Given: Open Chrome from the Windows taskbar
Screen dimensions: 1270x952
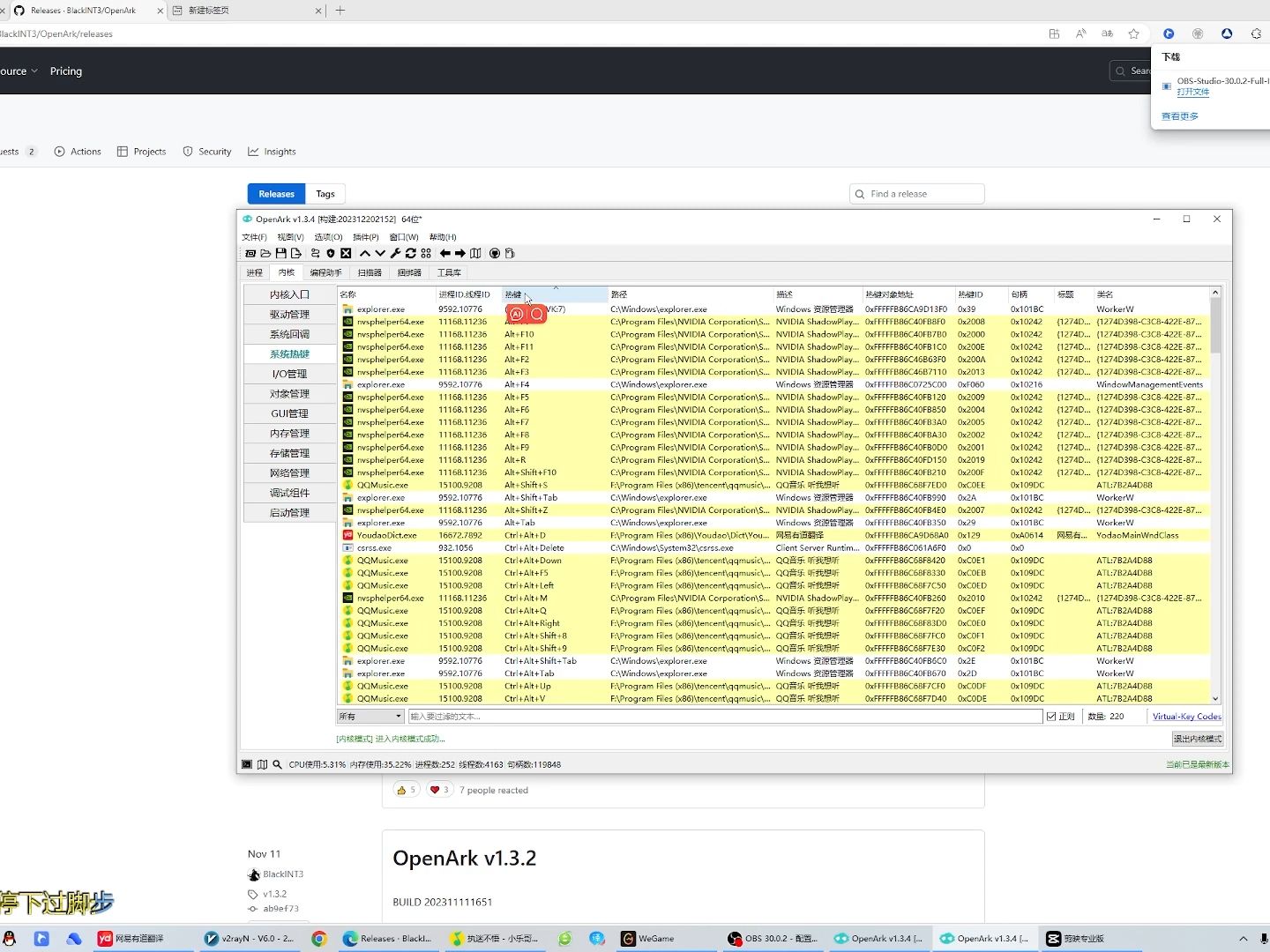Looking at the screenshot, I should (x=319, y=939).
